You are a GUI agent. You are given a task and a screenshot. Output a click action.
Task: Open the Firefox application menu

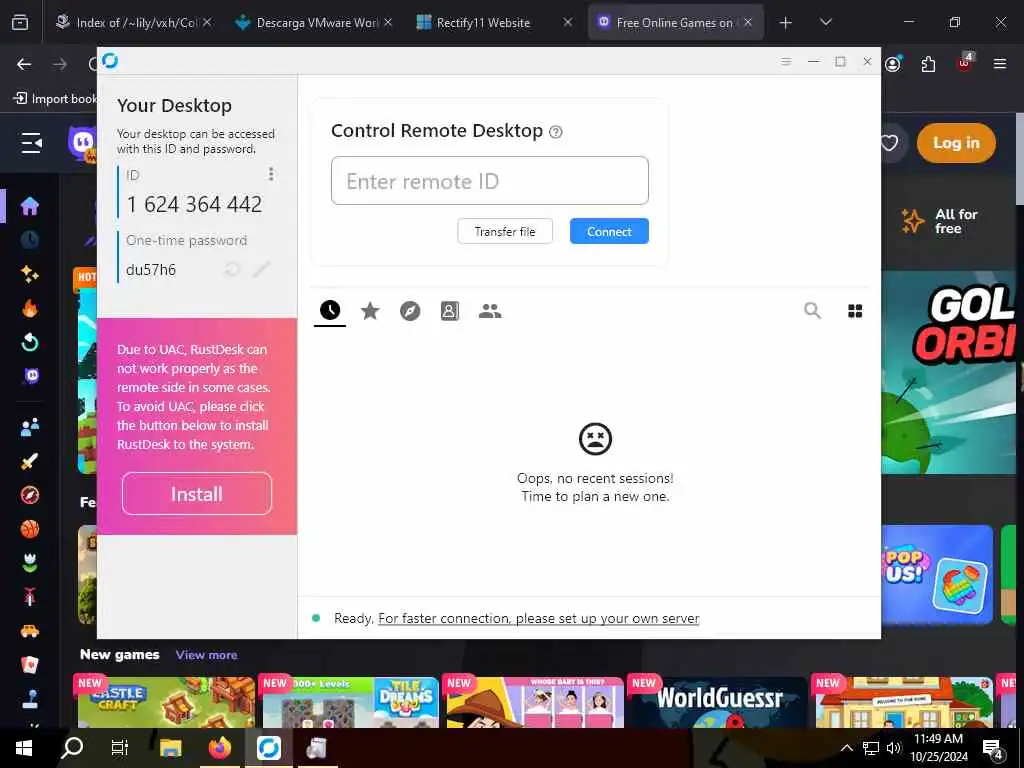click(1000, 64)
